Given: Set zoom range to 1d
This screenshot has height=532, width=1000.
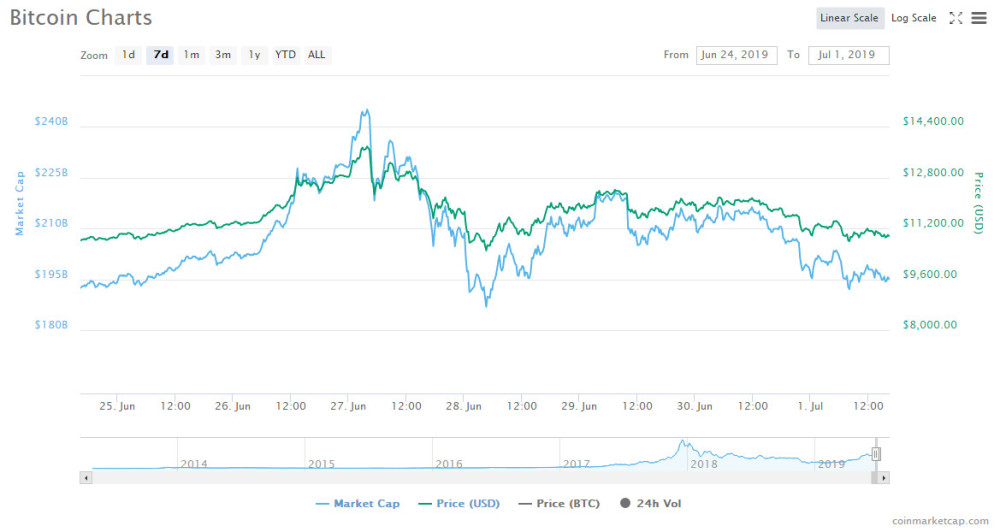Looking at the screenshot, I should pyautogui.click(x=128, y=55).
